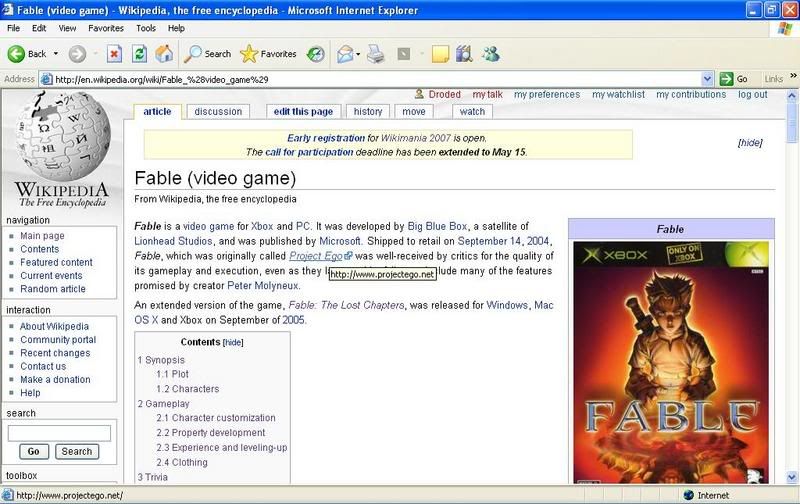Click the yellow Discuss note icon
Viewport: 800px width, 504px height.
pyautogui.click(x=440, y=54)
